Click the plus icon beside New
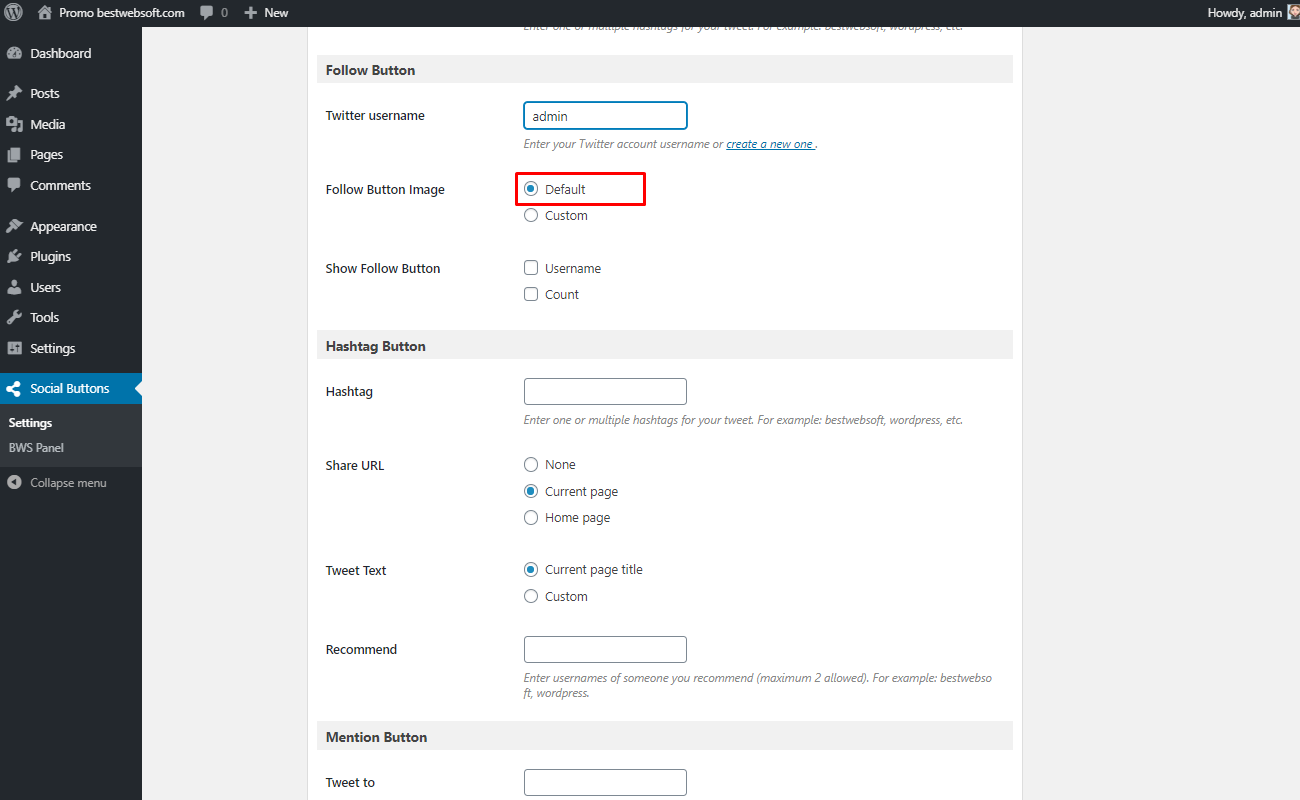The image size is (1300, 800). (251, 13)
